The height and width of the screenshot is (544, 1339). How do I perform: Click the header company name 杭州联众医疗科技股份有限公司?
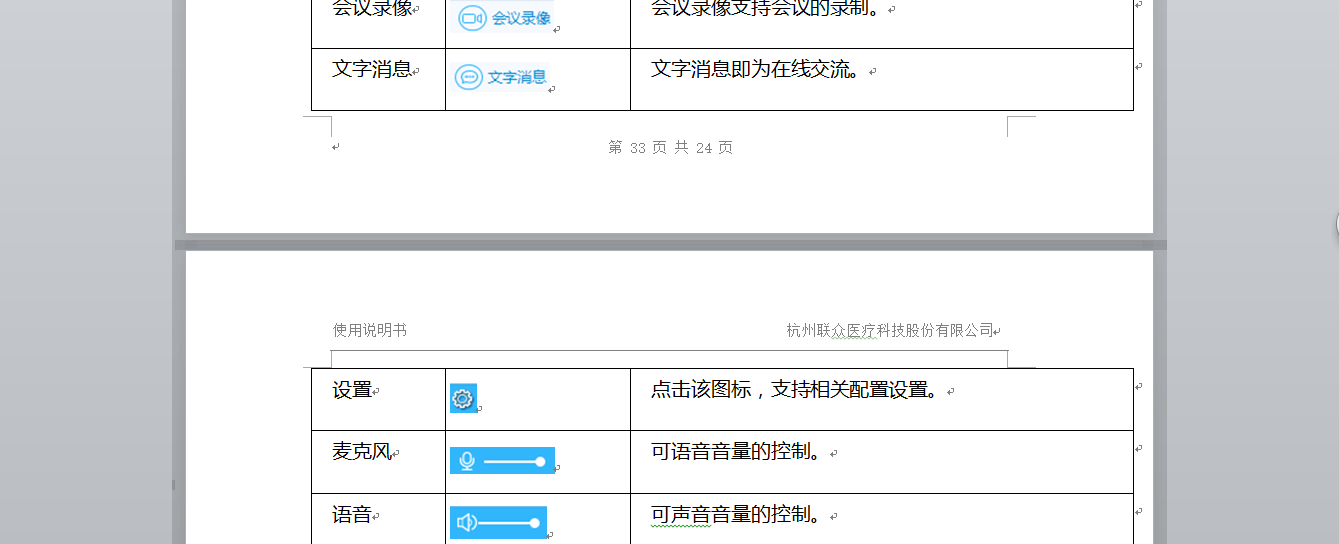[x=890, y=330]
